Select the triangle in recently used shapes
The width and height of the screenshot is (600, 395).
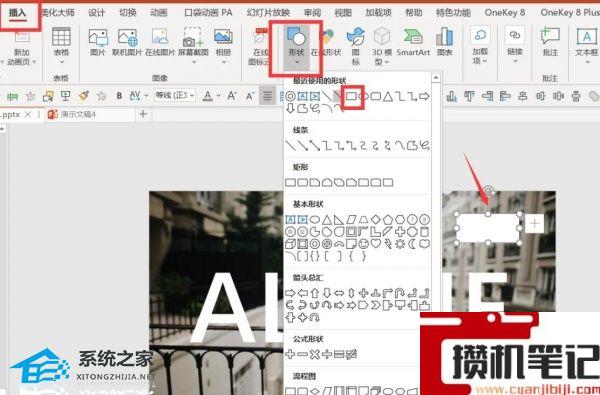click(388, 96)
